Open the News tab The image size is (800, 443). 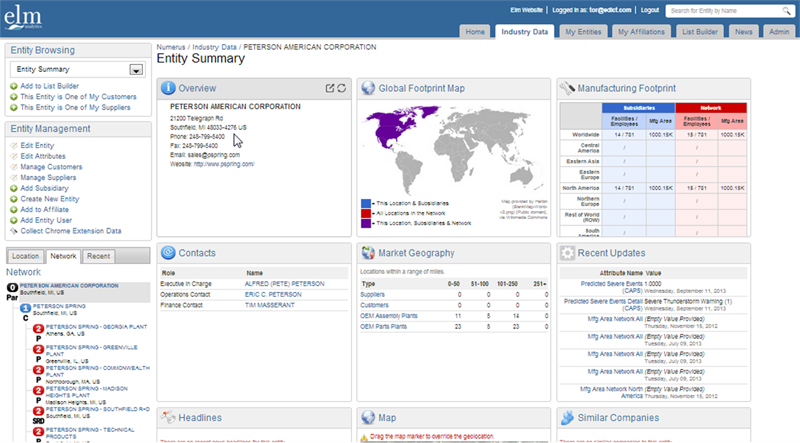pos(744,32)
